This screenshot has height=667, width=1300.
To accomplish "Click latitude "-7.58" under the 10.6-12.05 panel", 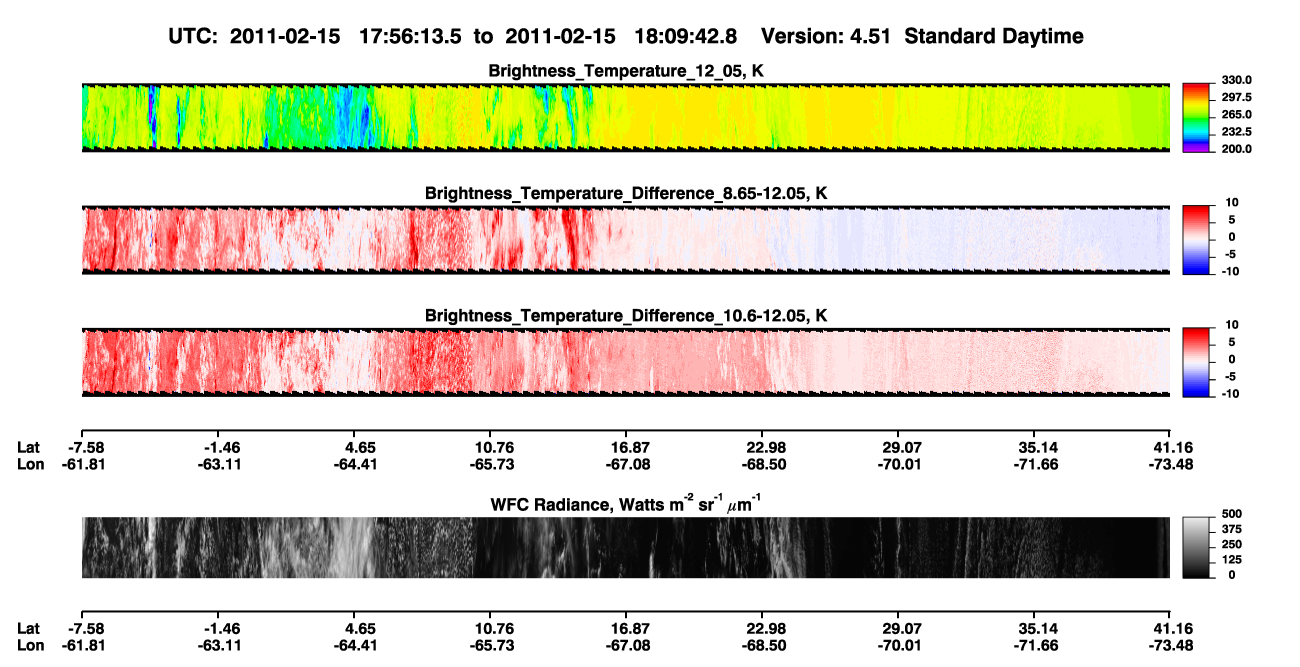I will (x=86, y=447).
